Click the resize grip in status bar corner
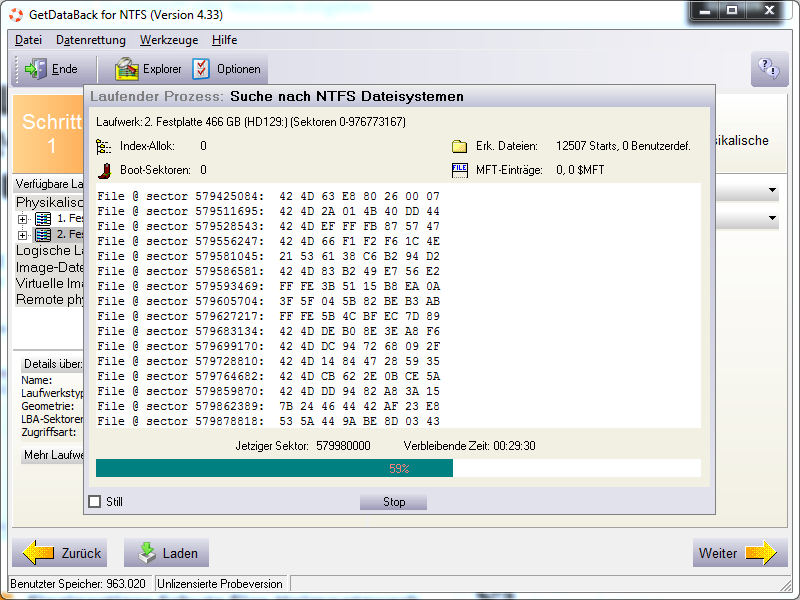The height and width of the screenshot is (600, 800). tap(786, 584)
